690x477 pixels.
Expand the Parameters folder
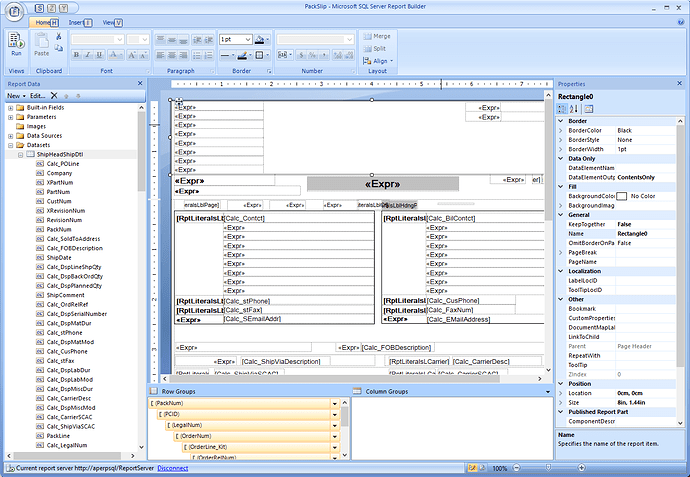click(11, 117)
